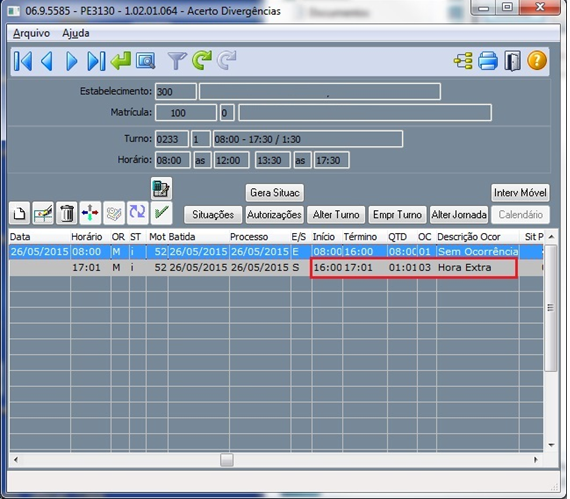Click the edit record pencil icon
Viewport: 570px width, 499px height.
[43, 213]
